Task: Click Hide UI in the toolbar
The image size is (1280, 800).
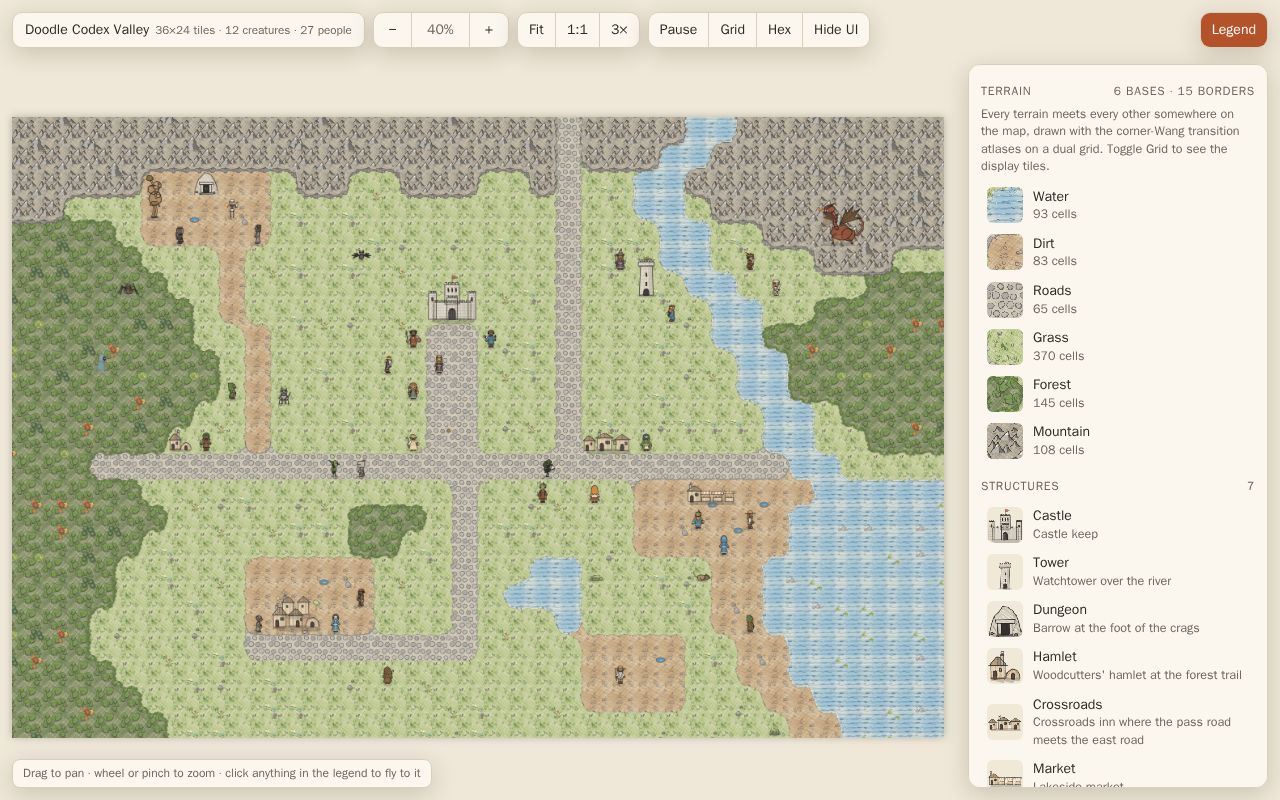Action: pos(836,30)
